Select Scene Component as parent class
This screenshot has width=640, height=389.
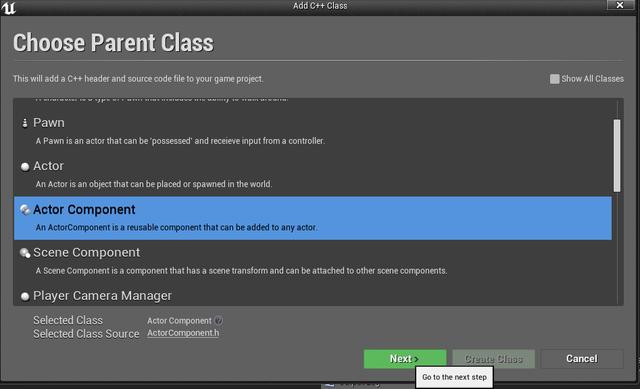tap(313, 261)
